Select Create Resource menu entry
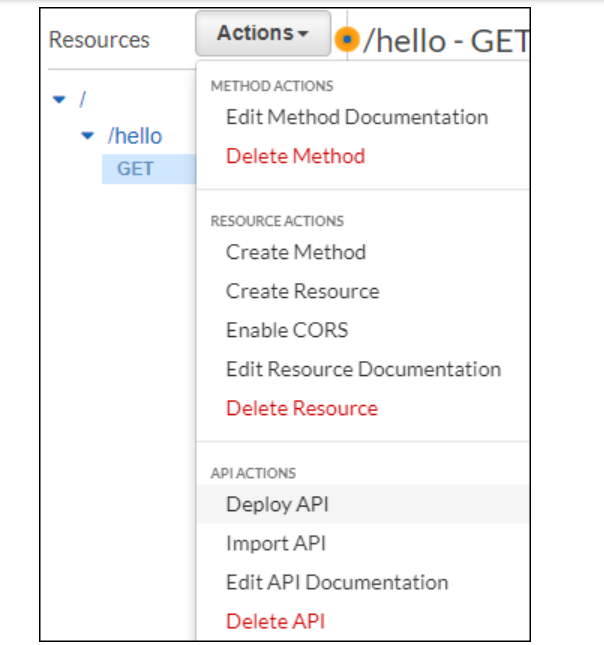The height and width of the screenshot is (645, 604). coord(302,291)
